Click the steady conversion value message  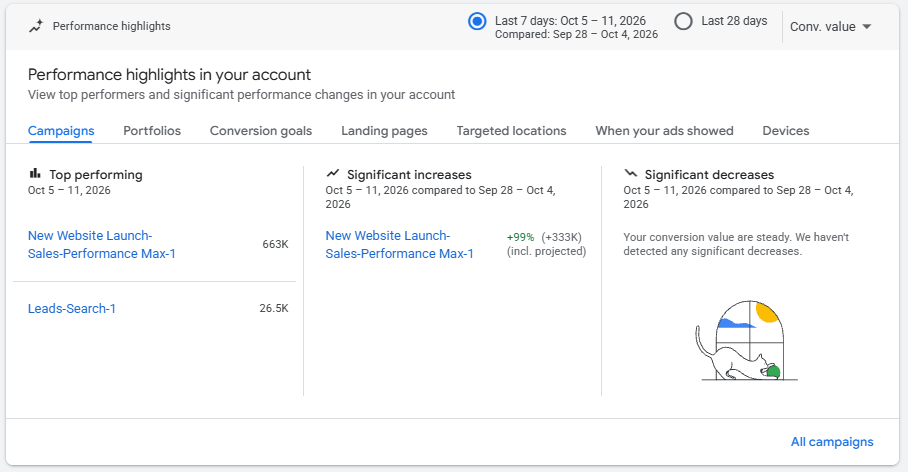pos(736,244)
